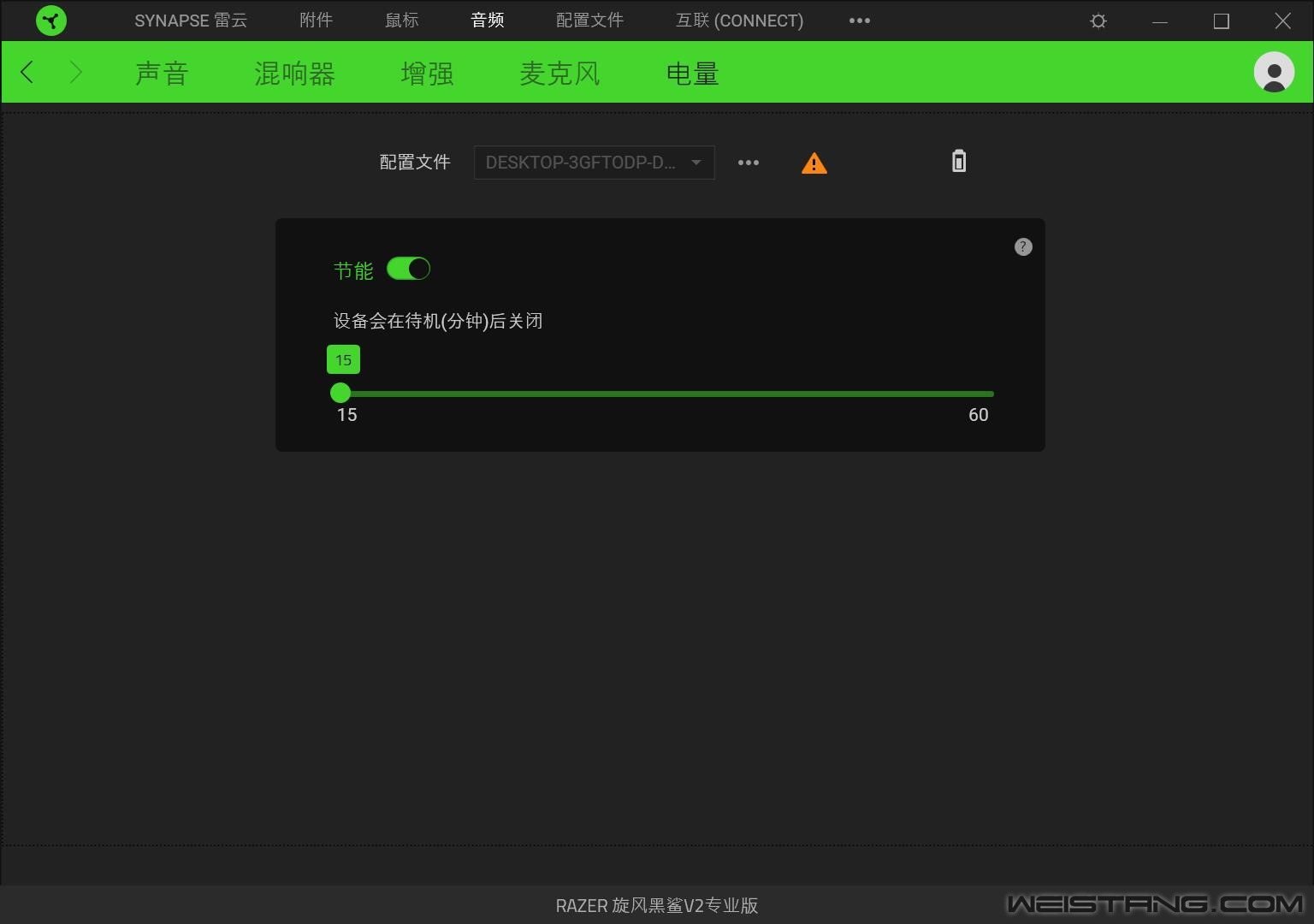Maximize the Synapse window
The width and height of the screenshot is (1314, 924).
1222,21
